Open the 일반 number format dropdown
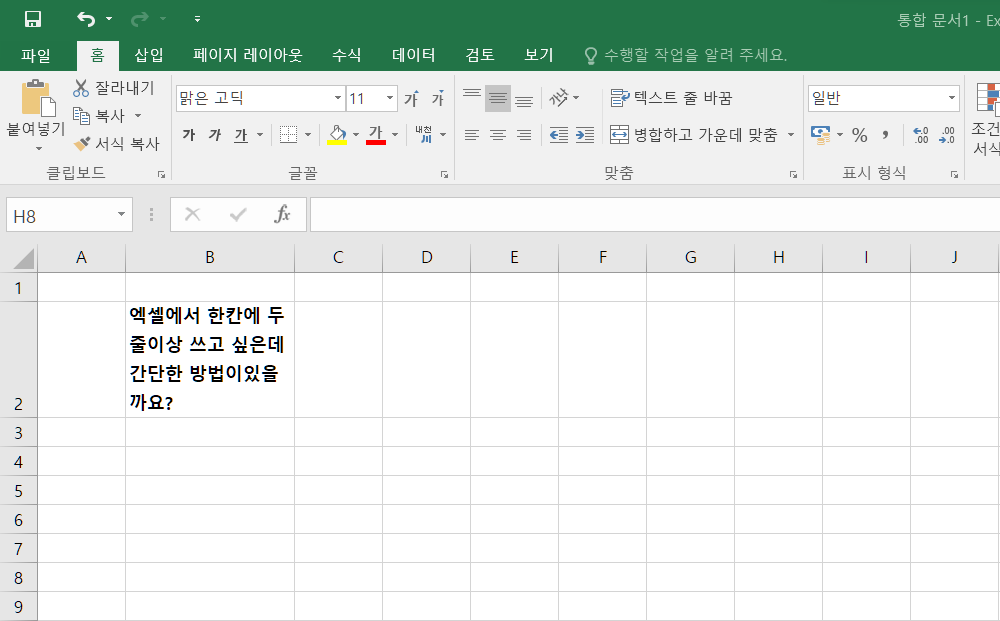Screen dimensions: 1000x621 (x=952, y=98)
